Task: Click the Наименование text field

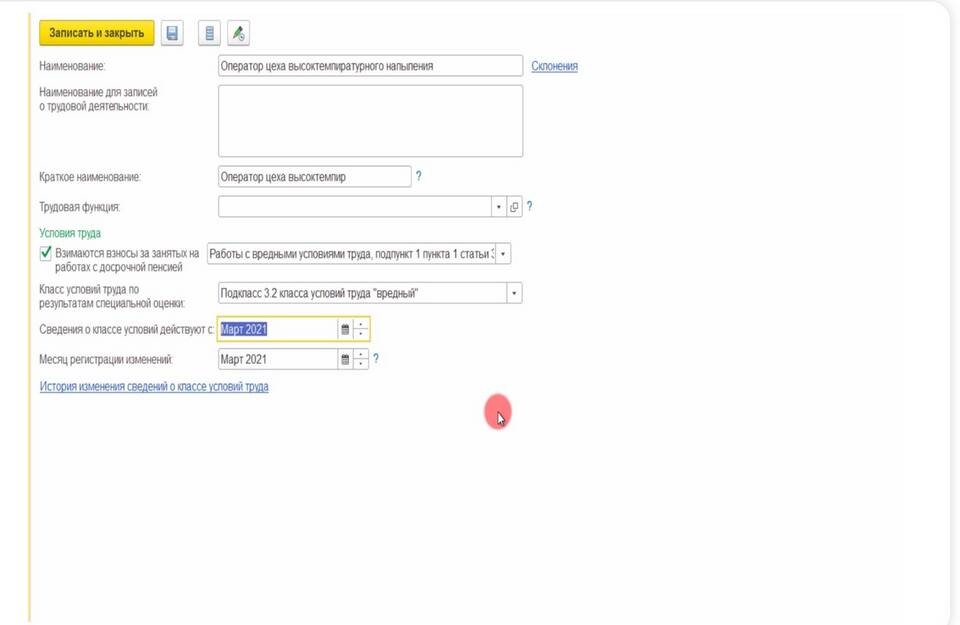Action: click(x=370, y=66)
